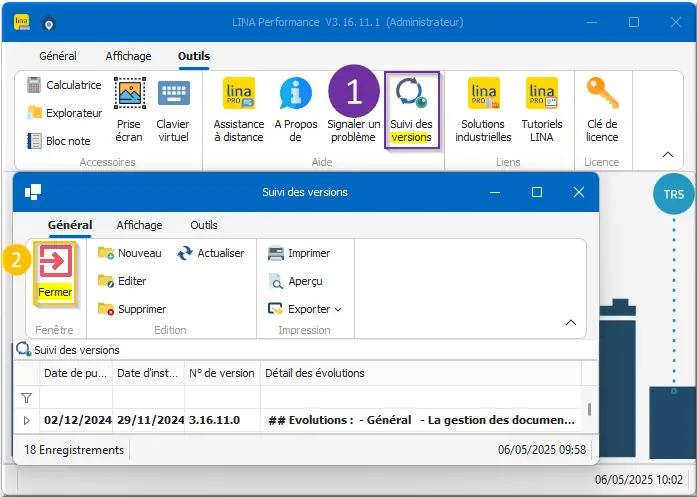Click 06/05/2025 09:58 status timestamp
Image resolution: width=697 pixels, height=497 pixels.
tap(542, 450)
